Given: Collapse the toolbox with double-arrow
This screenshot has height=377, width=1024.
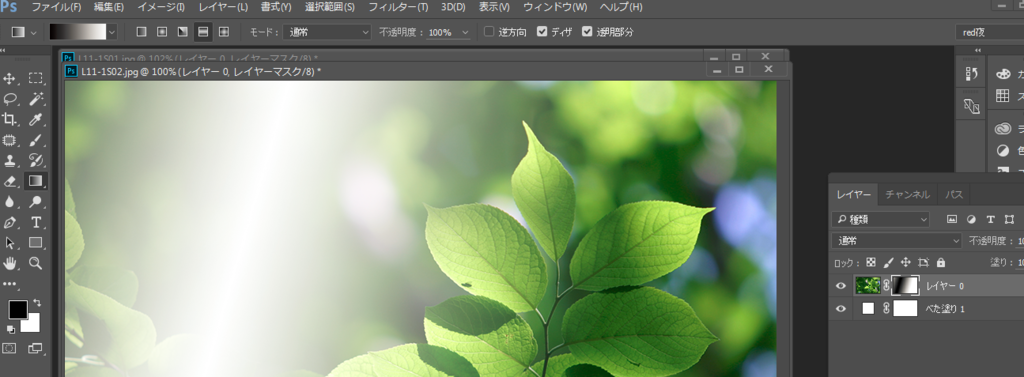Looking at the screenshot, I should [3, 50].
